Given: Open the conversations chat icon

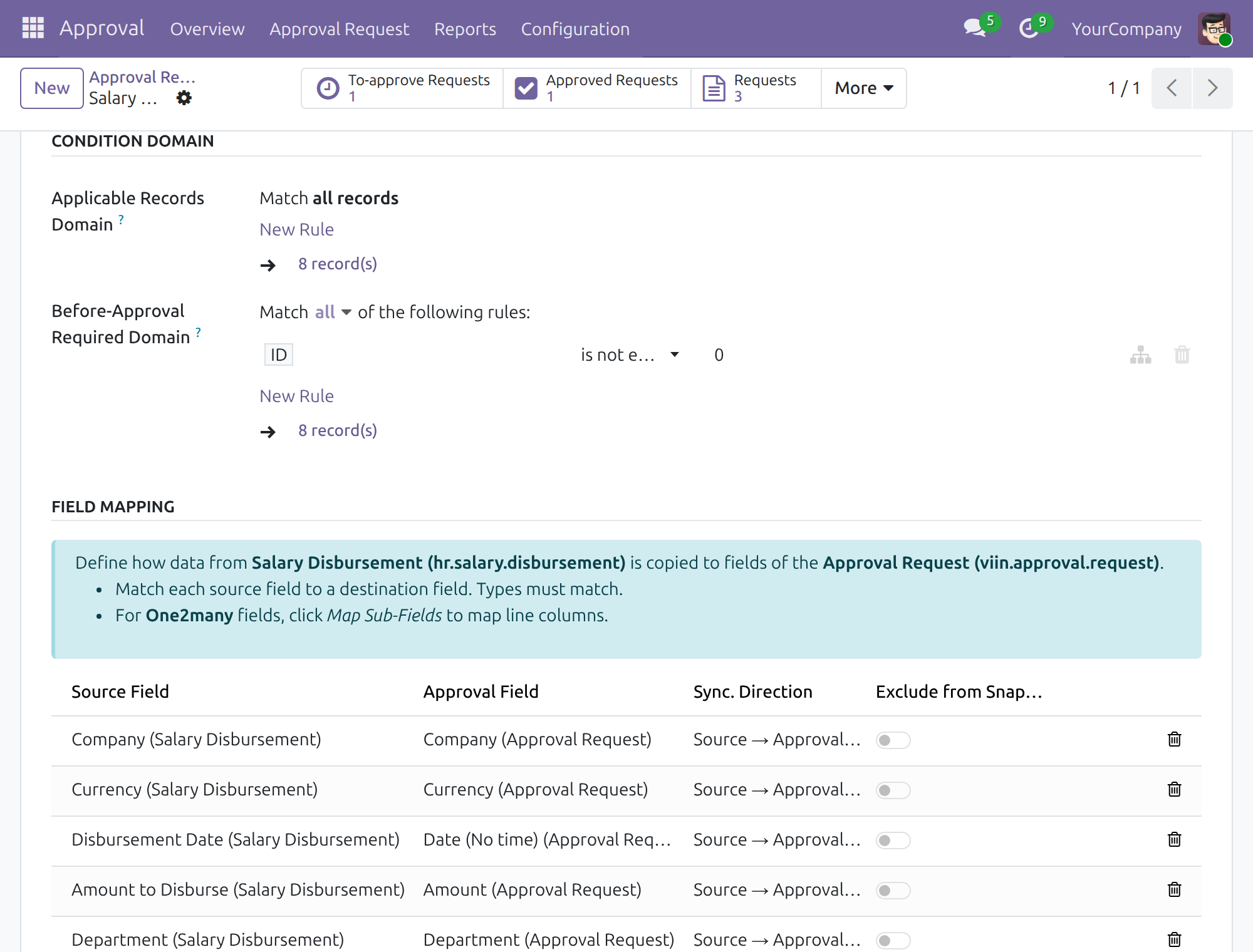Looking at the screenshot, I should click(x=975, y=28).
